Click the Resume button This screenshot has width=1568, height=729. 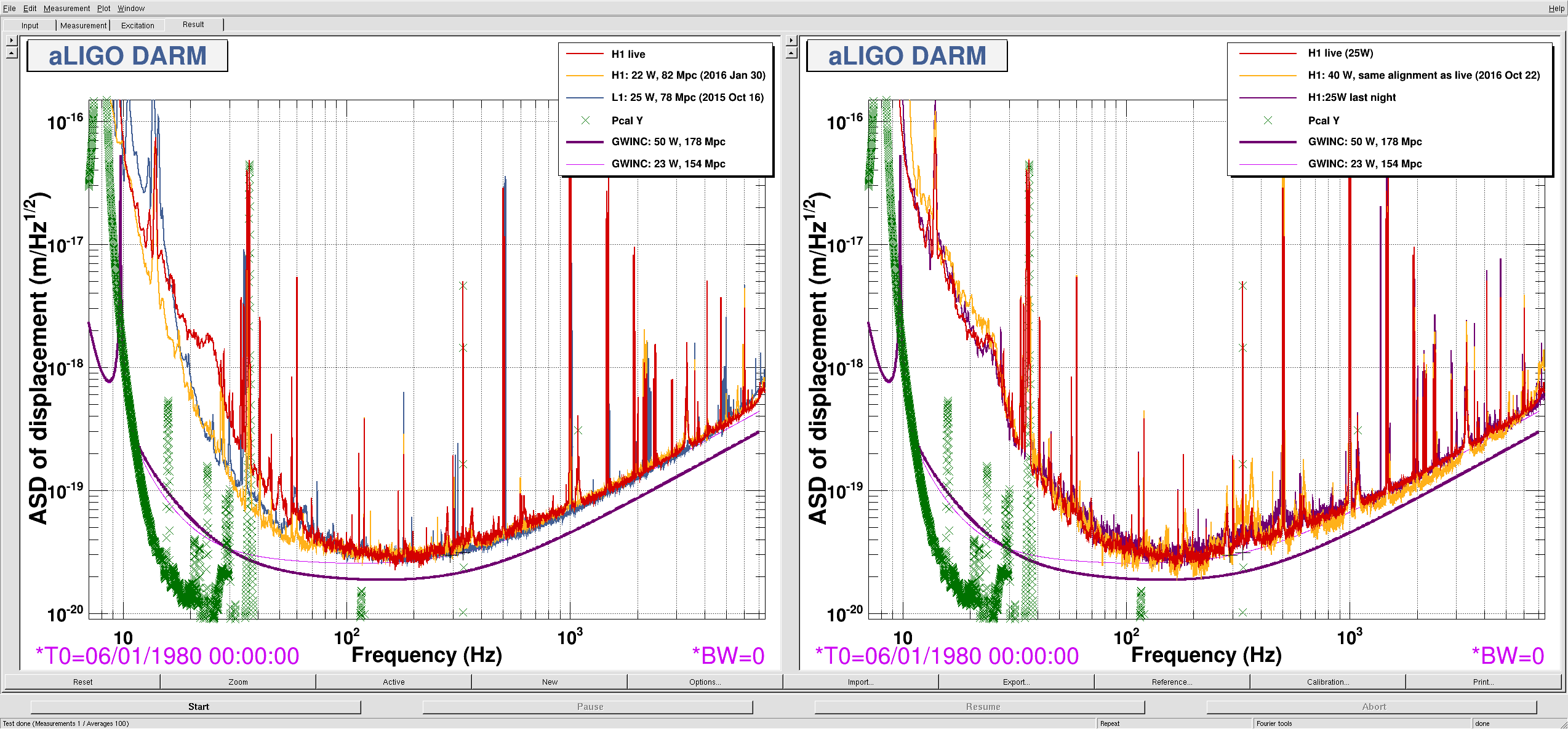pos(980,707)
